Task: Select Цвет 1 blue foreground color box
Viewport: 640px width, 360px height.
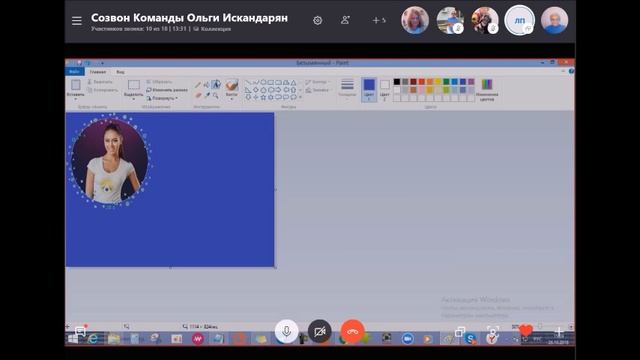Action: coord(369,89)
